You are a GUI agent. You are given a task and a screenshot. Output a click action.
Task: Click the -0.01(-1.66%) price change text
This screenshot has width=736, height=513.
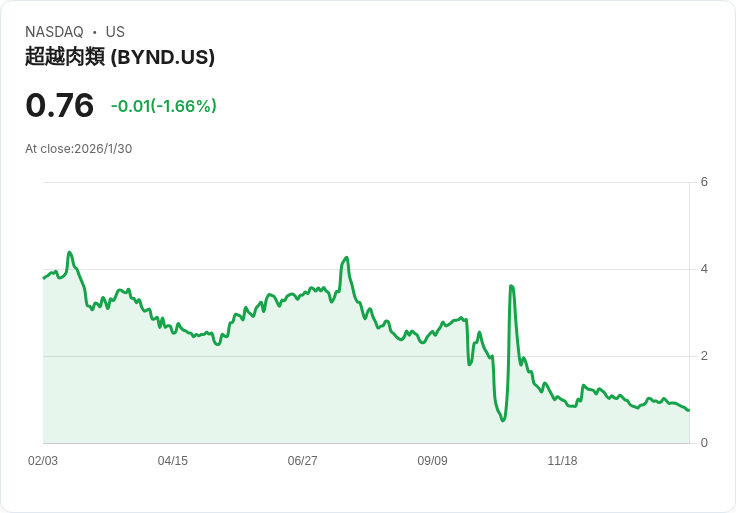click(164, 106)
